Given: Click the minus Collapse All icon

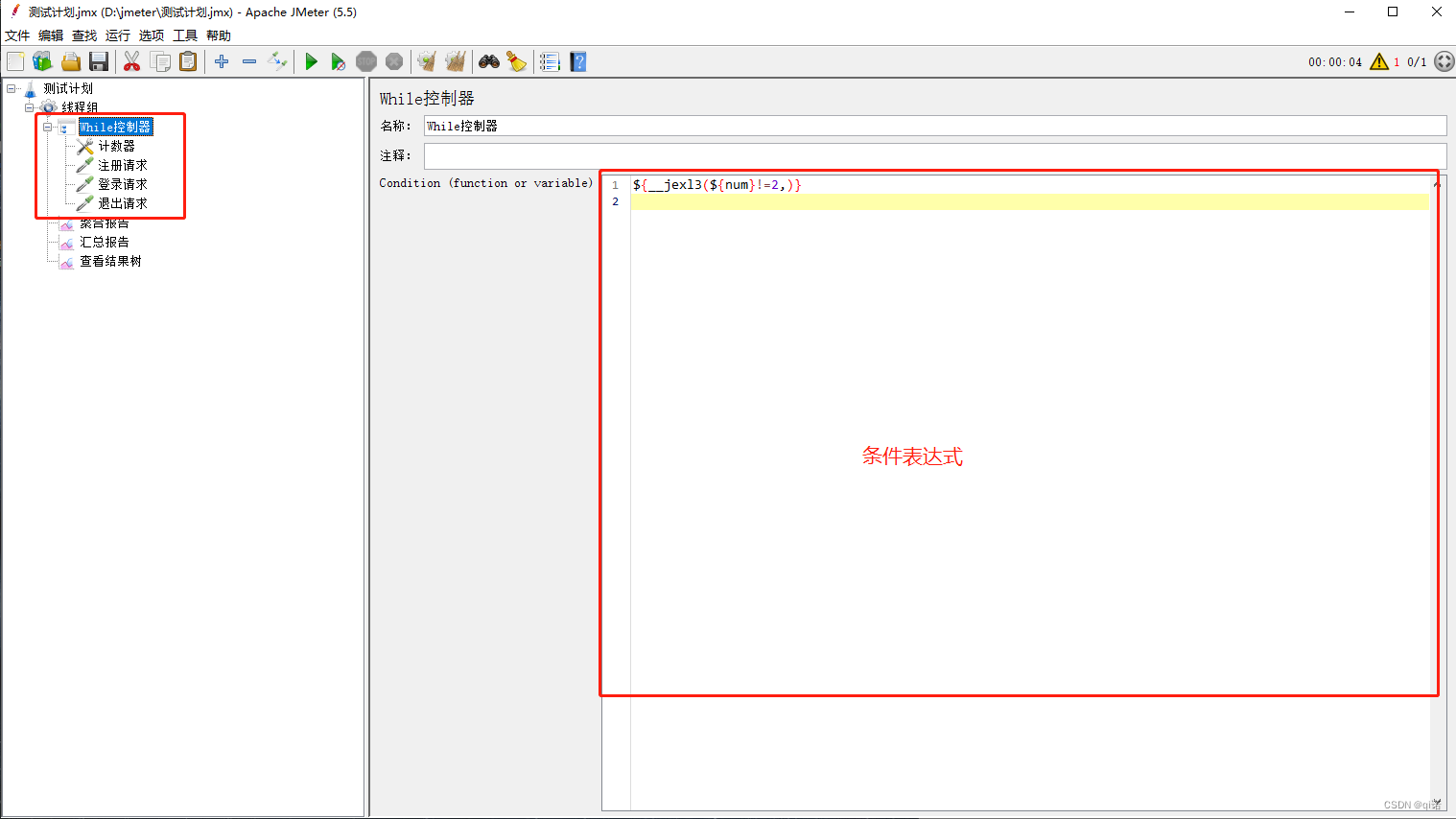Looking at the screenshot, I should tap(249, 61).
